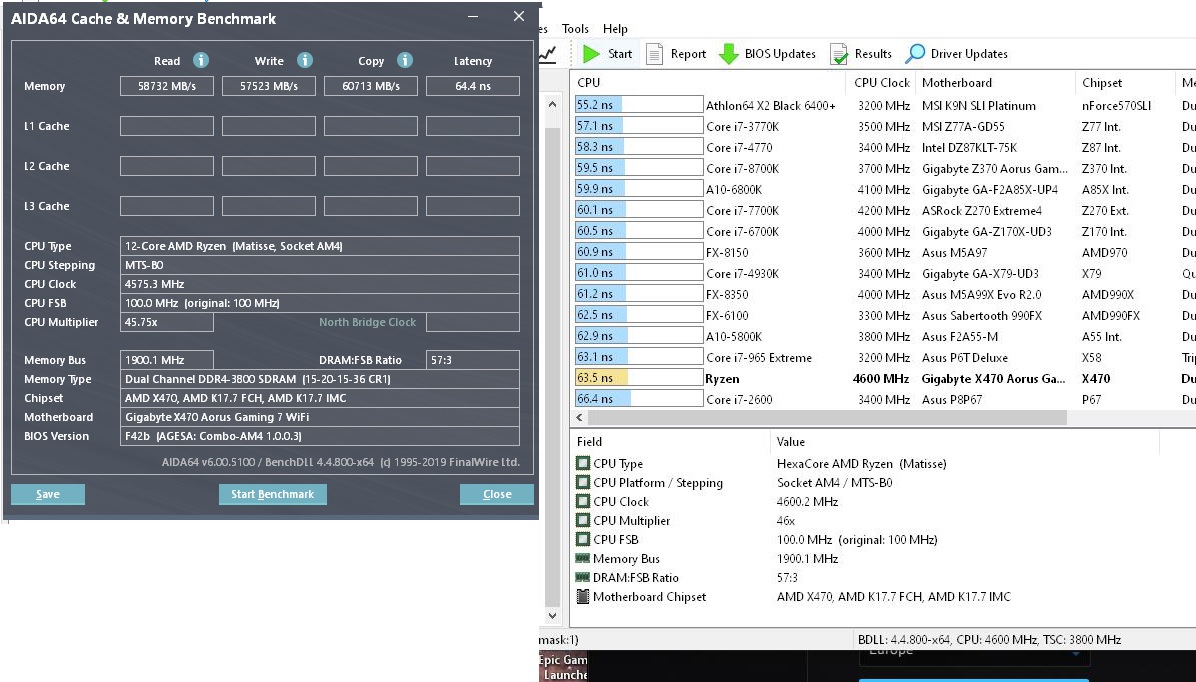This screenshot has width=1196, height=682.
Task: Click the Close button in benchmark dialog
Action: point(497,494)
